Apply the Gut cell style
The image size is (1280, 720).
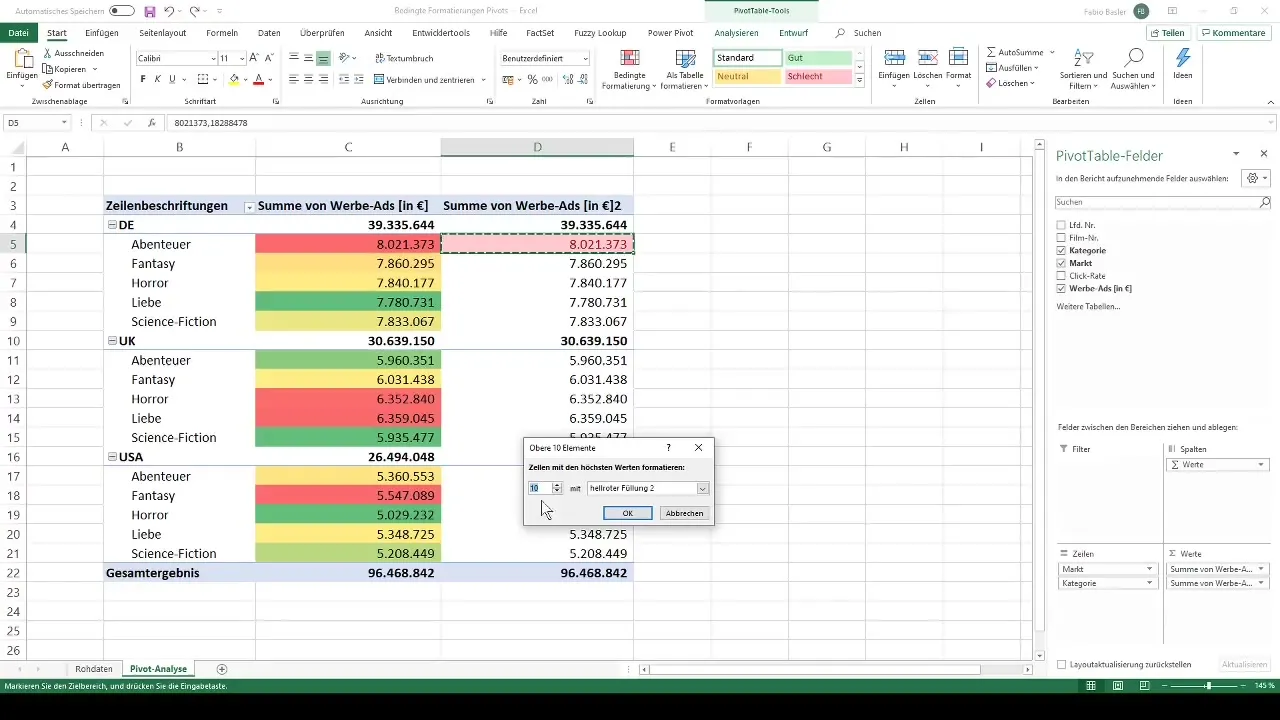tap(819, 58)
